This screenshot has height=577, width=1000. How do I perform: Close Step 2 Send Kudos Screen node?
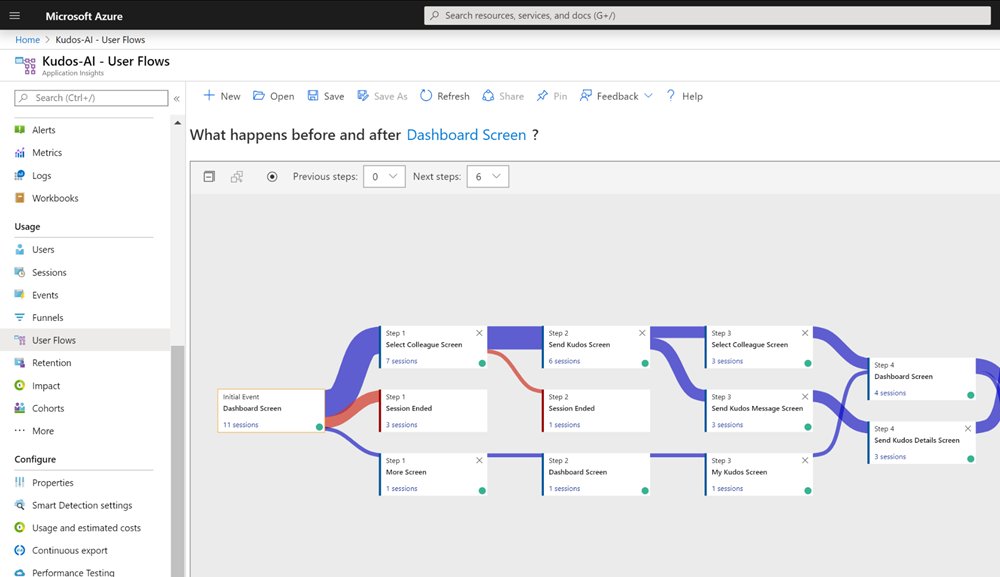click(642, 333)
